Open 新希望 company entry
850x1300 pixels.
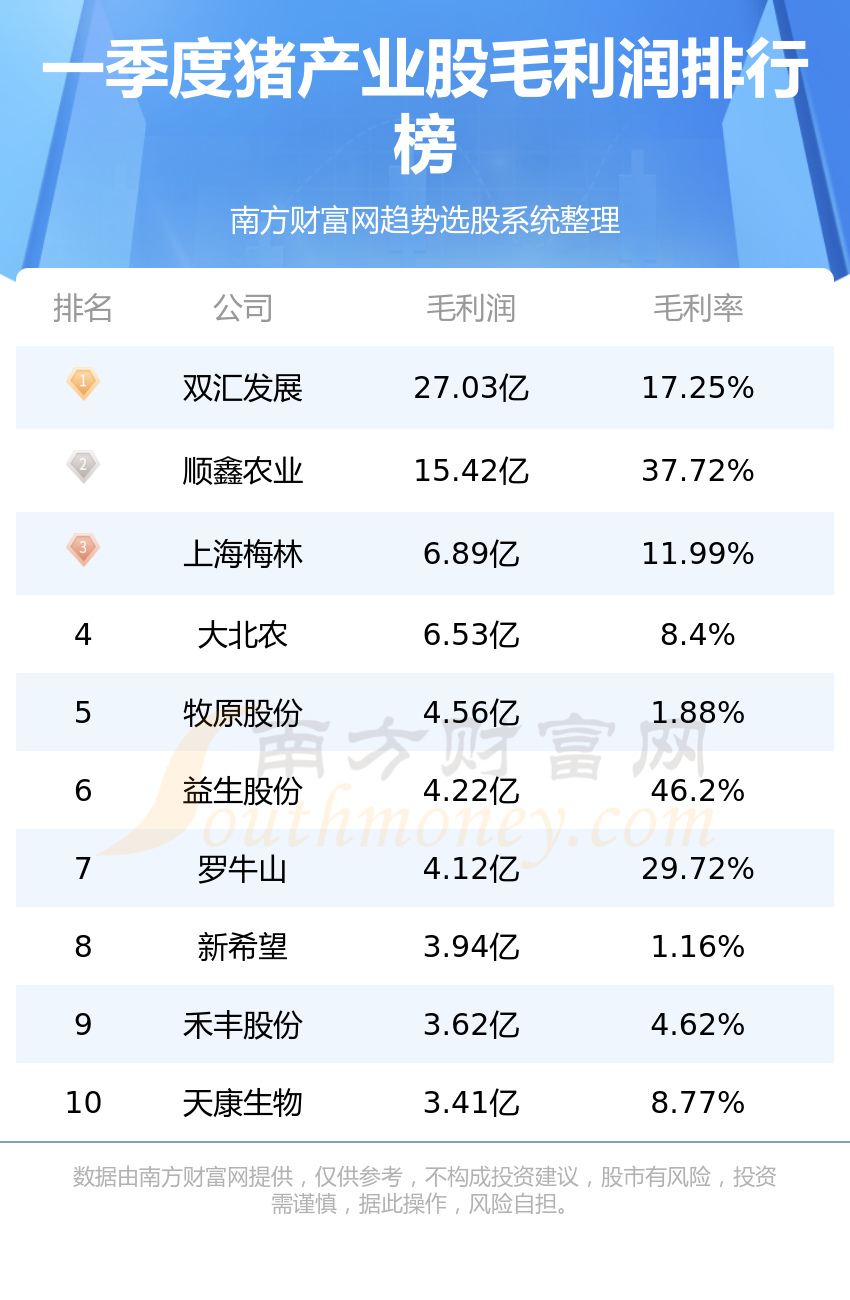point(243,947)
